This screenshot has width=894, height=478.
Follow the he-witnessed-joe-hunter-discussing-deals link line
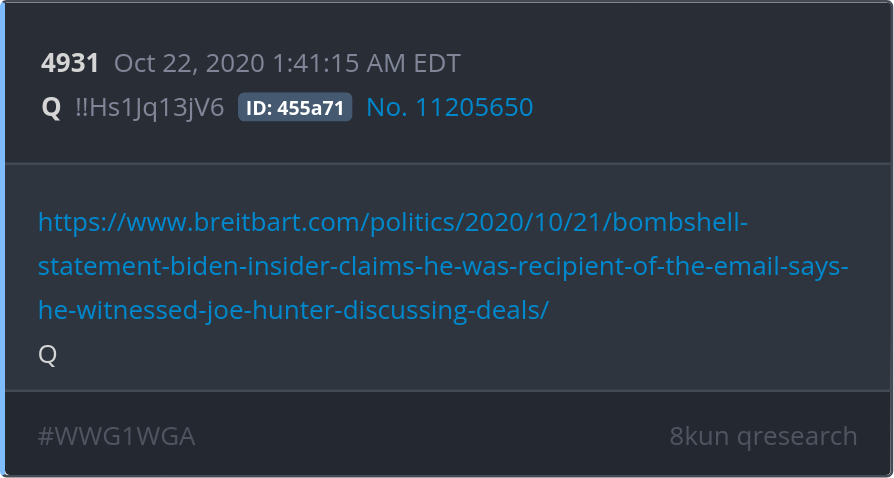[293, 310]
